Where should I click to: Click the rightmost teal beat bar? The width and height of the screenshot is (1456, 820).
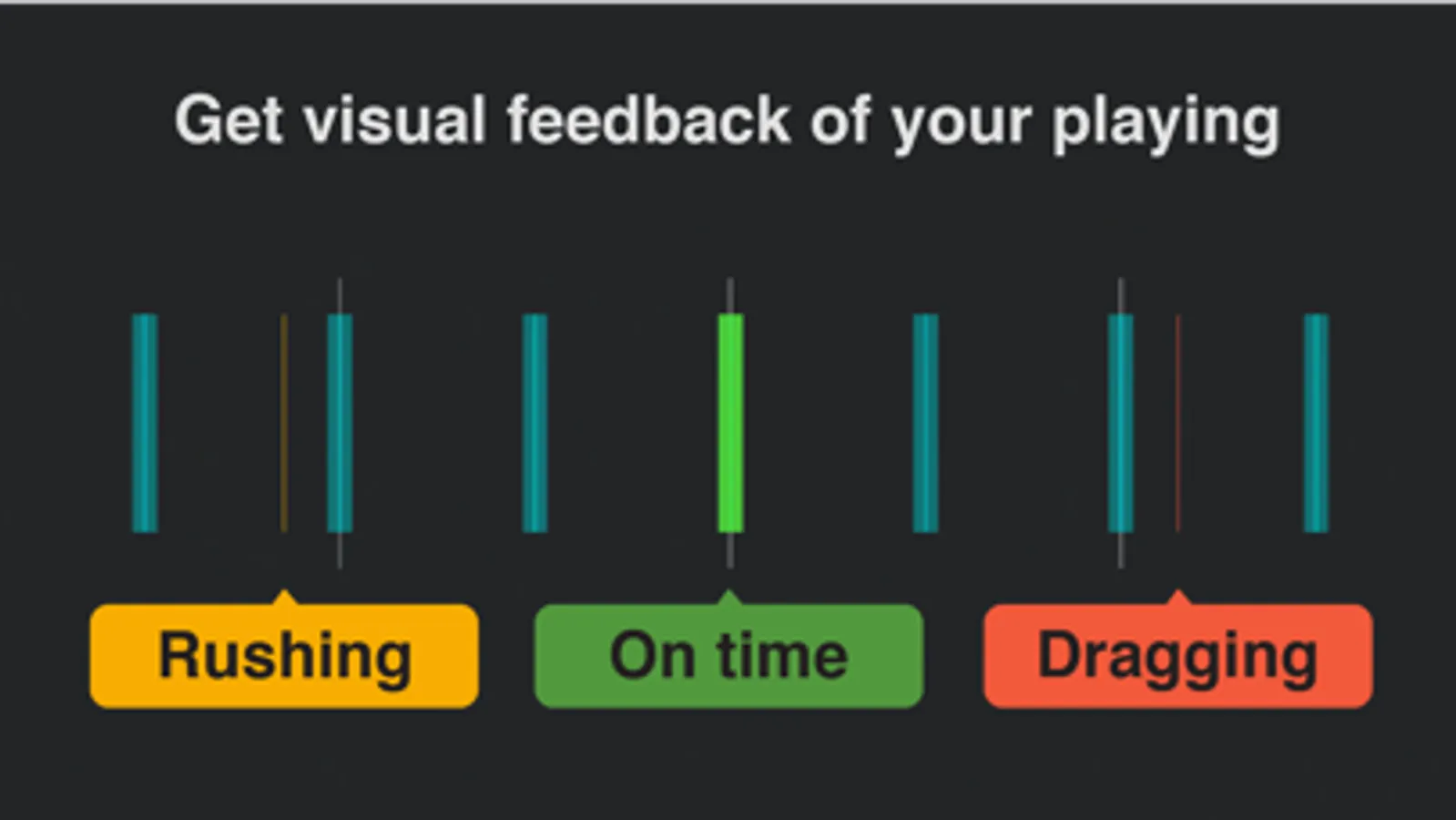tap(1316, 423)
